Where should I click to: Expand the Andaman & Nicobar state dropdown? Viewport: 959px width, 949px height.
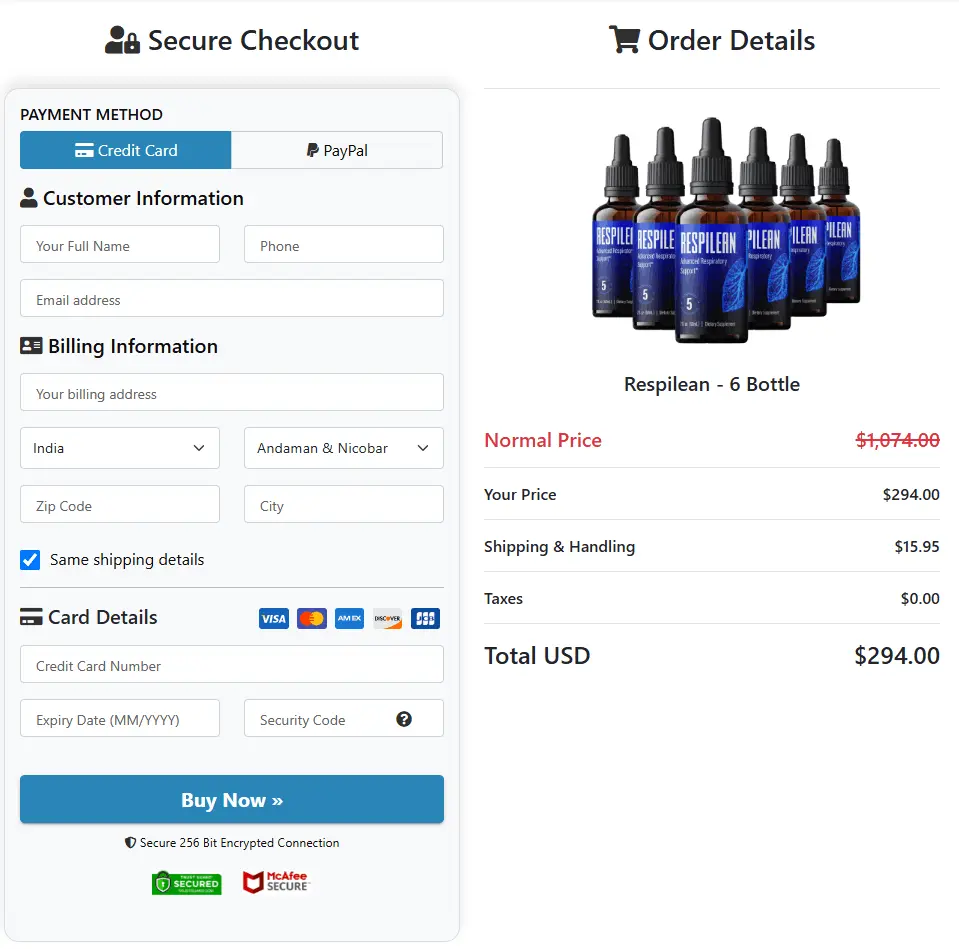[x=343, y=448]
